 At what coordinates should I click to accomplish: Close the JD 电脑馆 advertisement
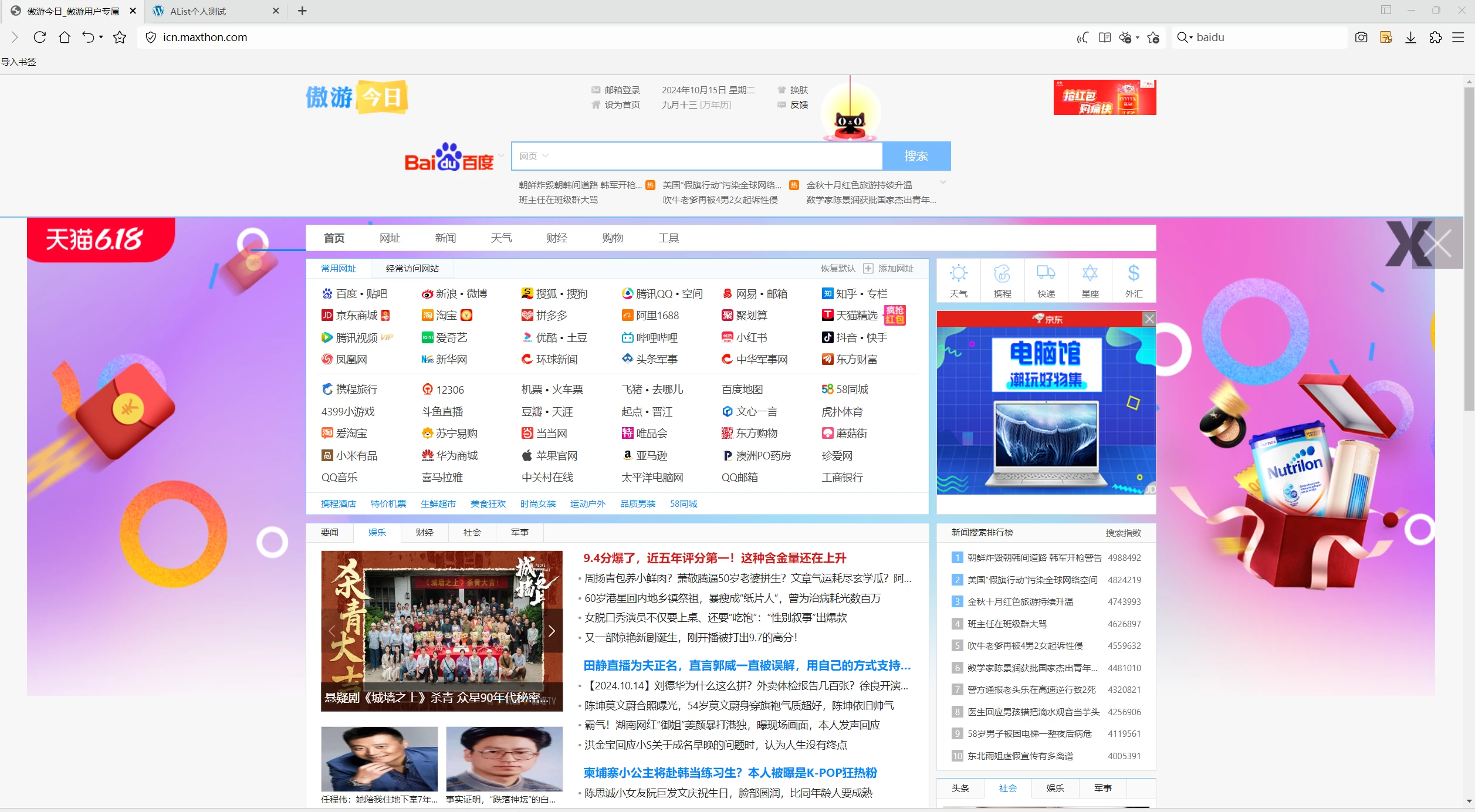tap(1149, 319)
